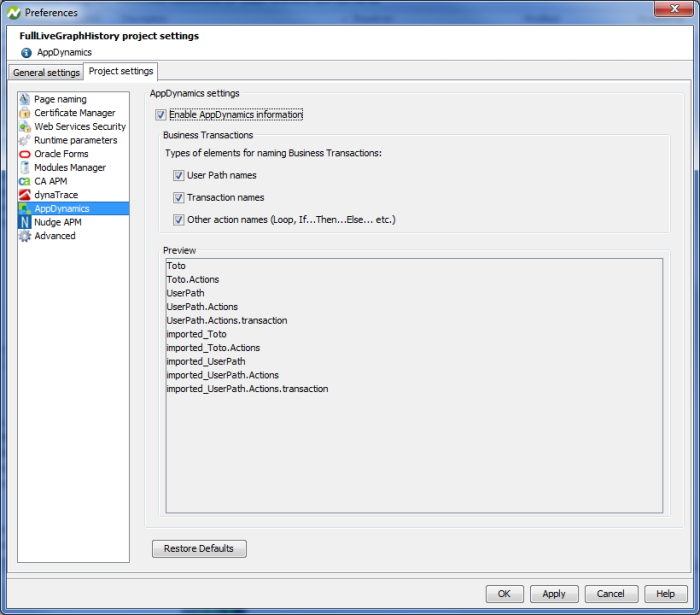Toggle the Transaction names checkbox
The width and height of the screenshot is (700, 615).
179,198
